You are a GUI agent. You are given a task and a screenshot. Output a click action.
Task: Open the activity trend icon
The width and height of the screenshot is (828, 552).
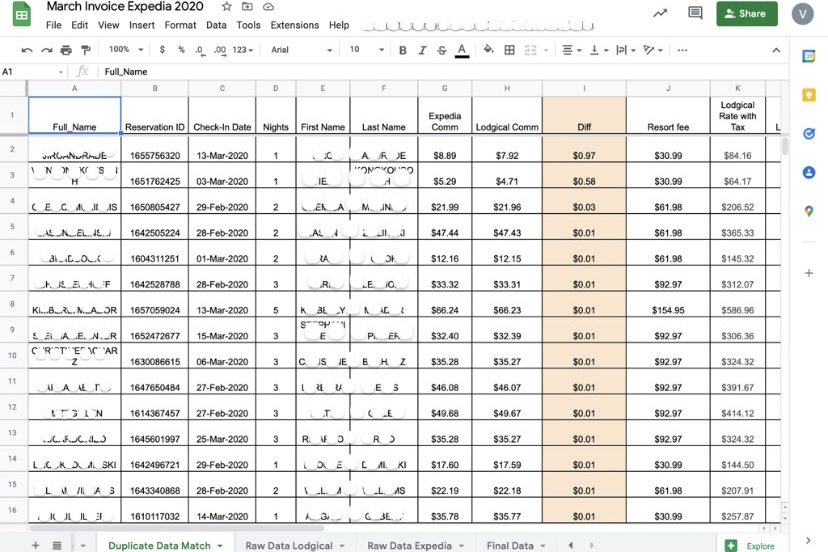tap(660, 13)
